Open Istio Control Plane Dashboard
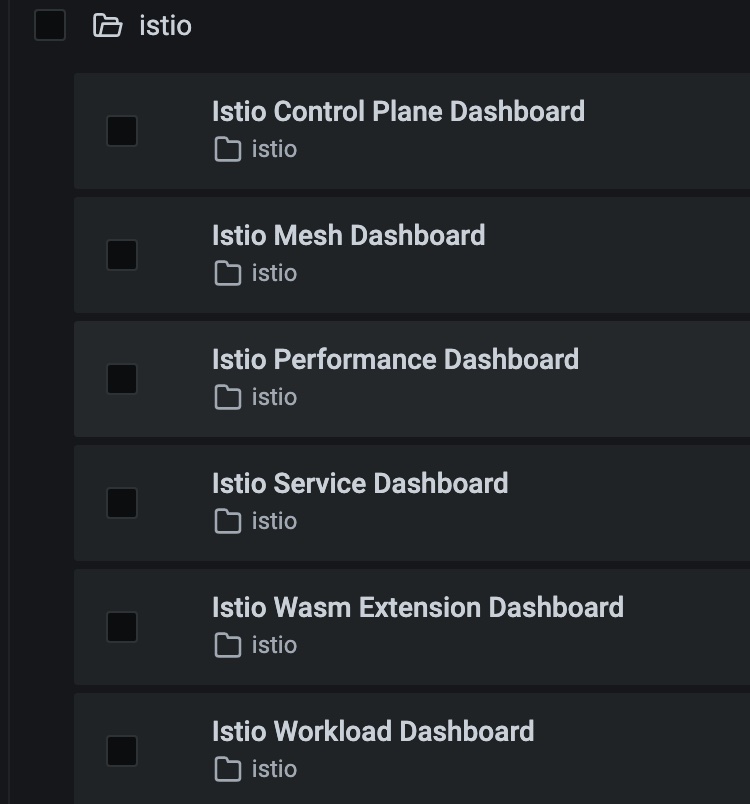 (398, 111)
